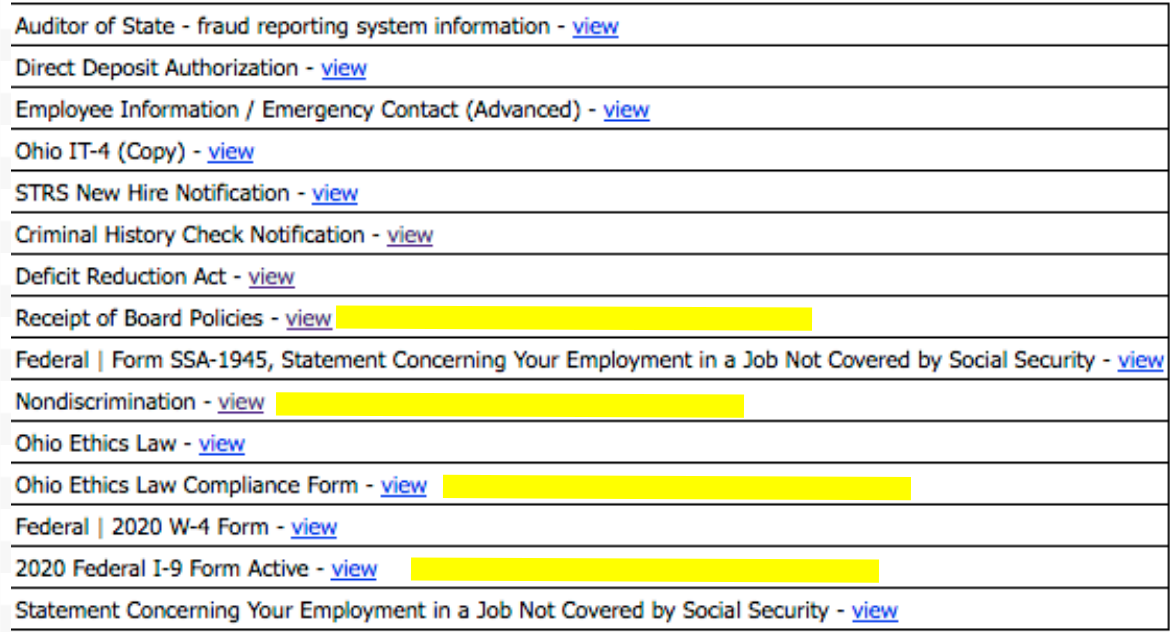Open view link on the Ohio Ethics Law row

[221, 444]
